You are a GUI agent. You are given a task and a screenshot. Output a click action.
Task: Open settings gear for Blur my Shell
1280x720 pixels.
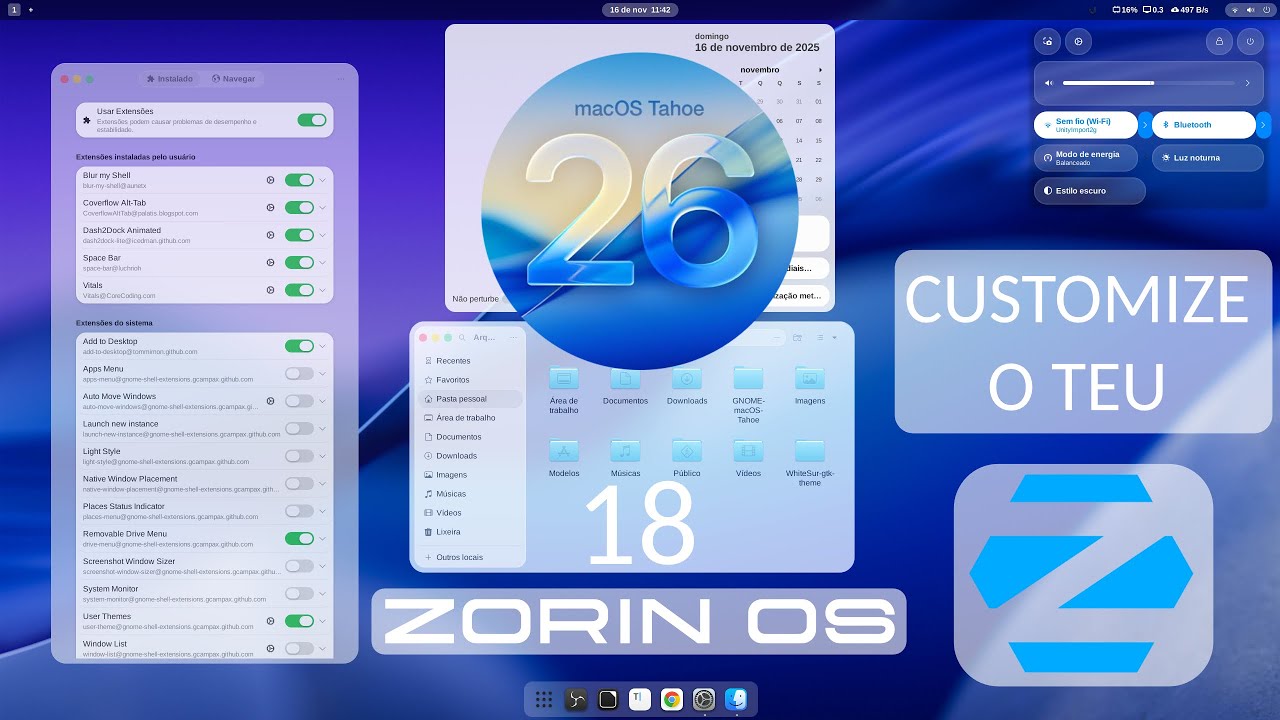tap(270, 180)
